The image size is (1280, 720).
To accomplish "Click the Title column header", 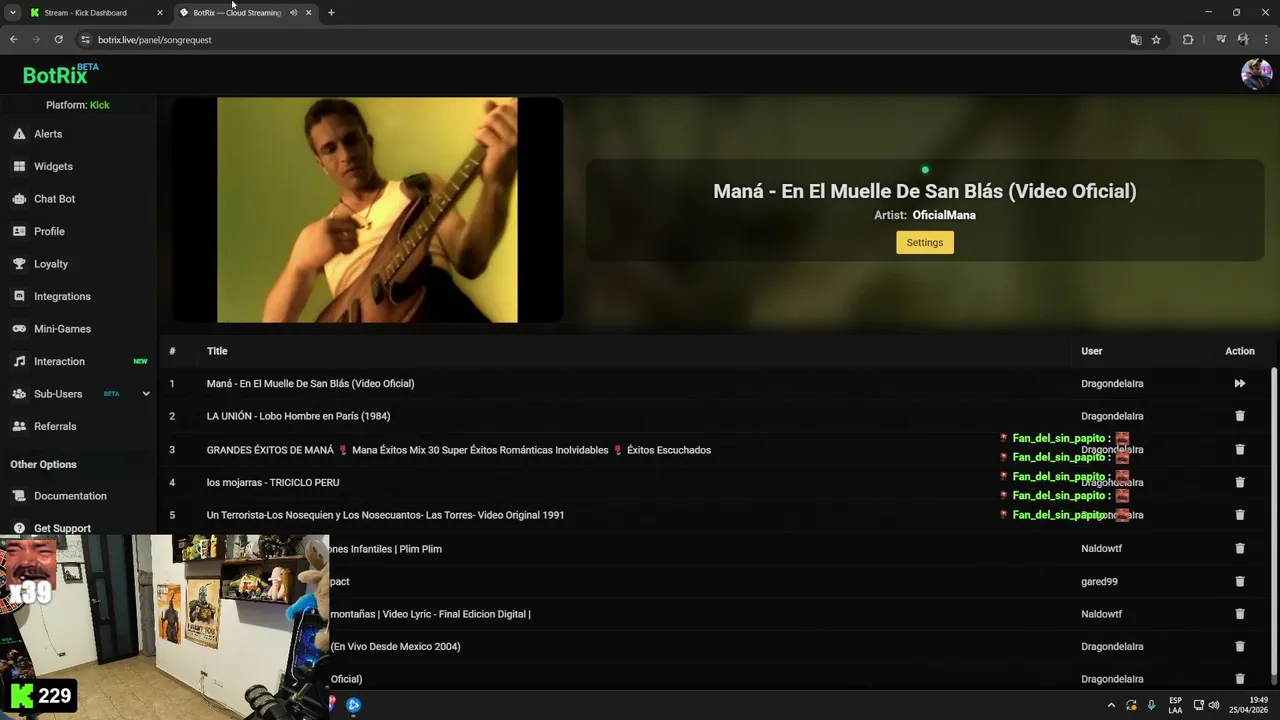I will 217,351.
